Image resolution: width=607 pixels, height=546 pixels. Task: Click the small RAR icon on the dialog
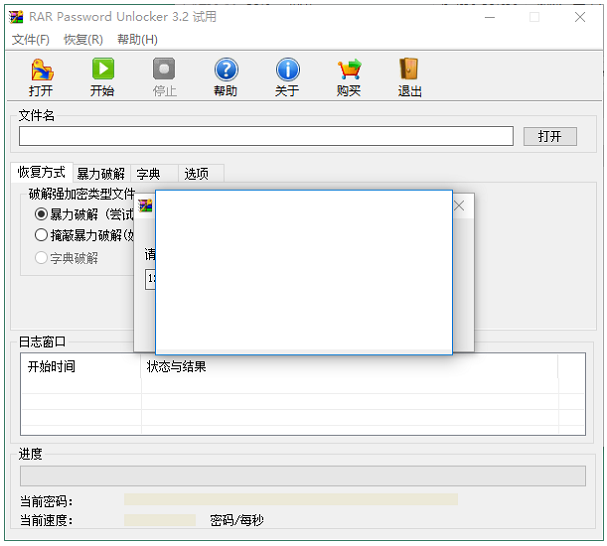pyautogui.click(x=146, y=206)
